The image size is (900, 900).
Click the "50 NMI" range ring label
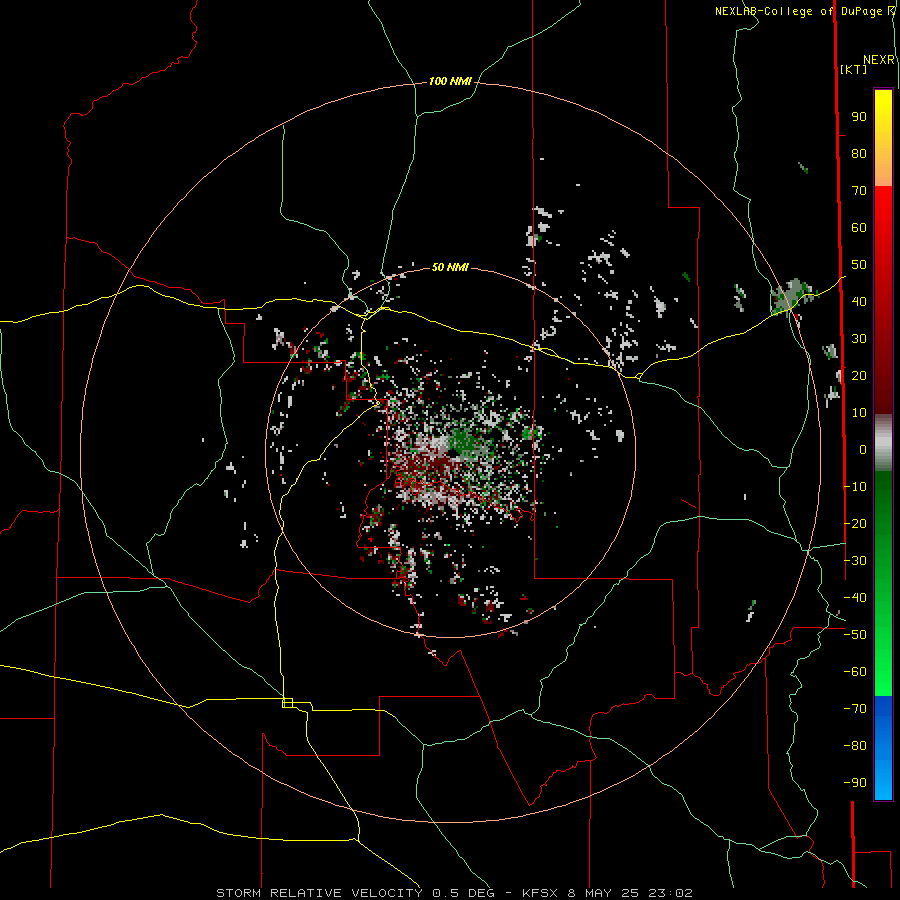point(450,267)
